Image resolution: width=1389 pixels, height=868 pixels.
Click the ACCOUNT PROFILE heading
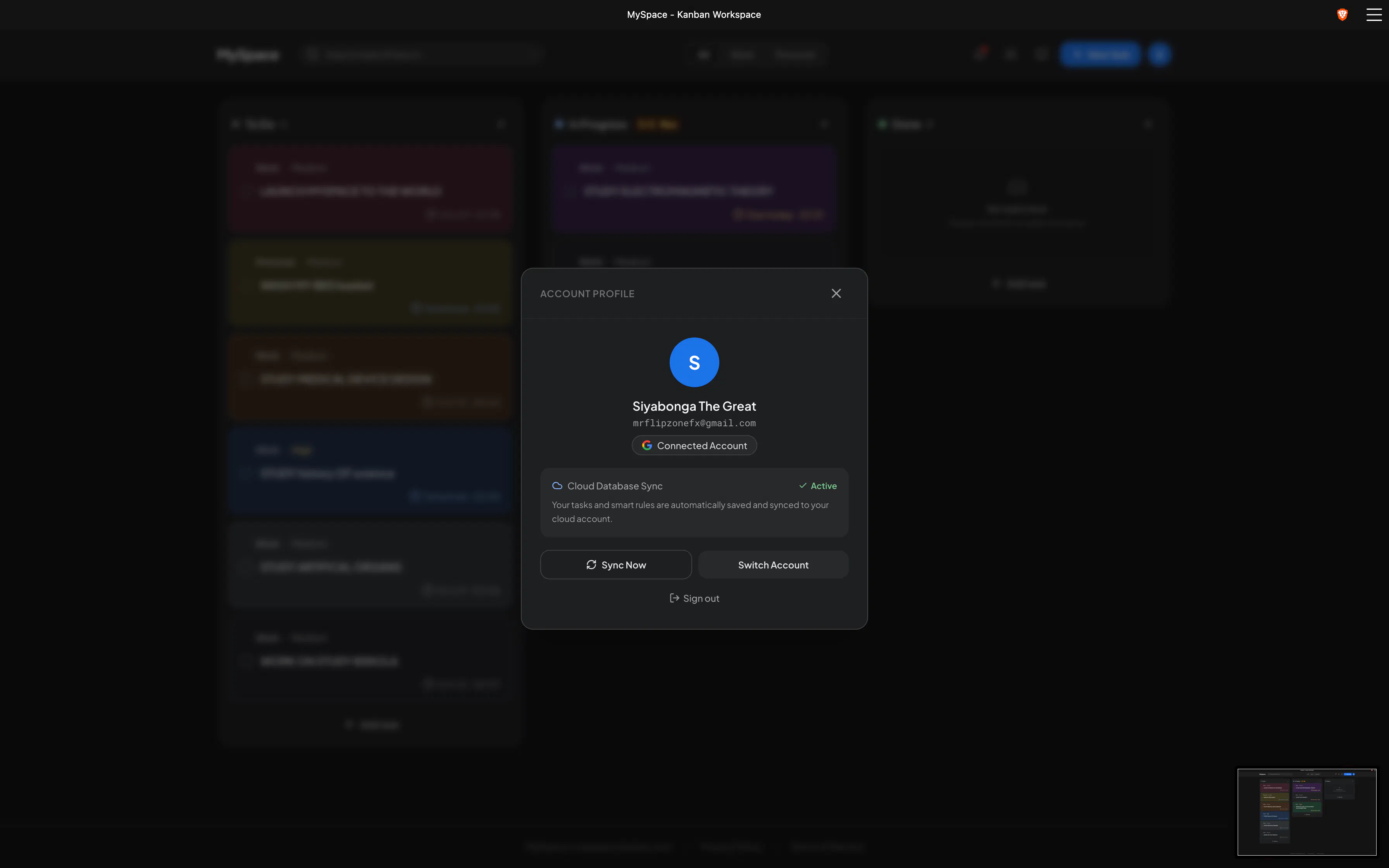pos(587,293)
